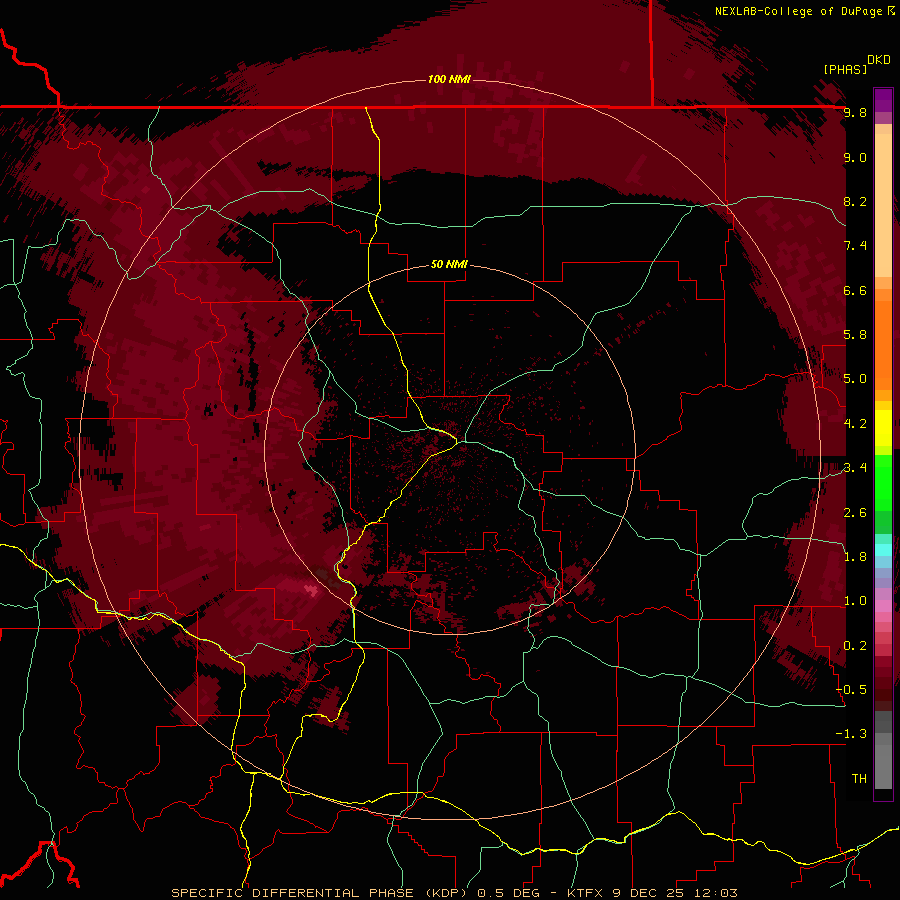The width and height of the screenshot is (900, 900).
Task: Click the [PHAS] label above the color scale
Action: tap(845, 69)
